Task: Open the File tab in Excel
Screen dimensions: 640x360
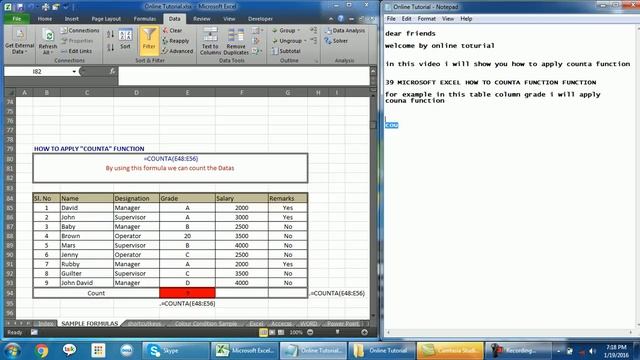Action: click(x=17, y=19)
